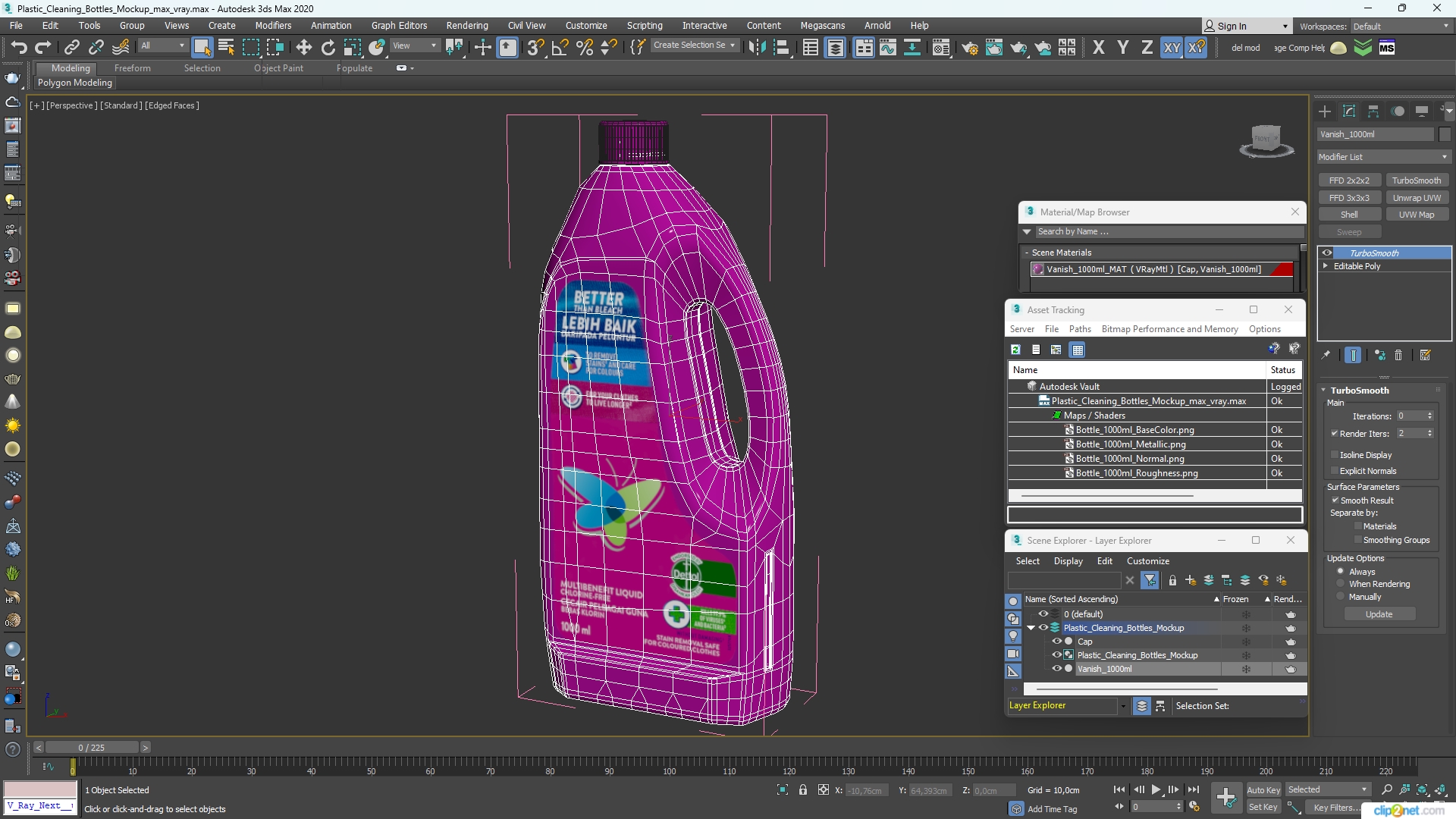This screenshot has width=1456, height=819.
Task: Activate the Select and Rotate tool
Action: [328, 48]
